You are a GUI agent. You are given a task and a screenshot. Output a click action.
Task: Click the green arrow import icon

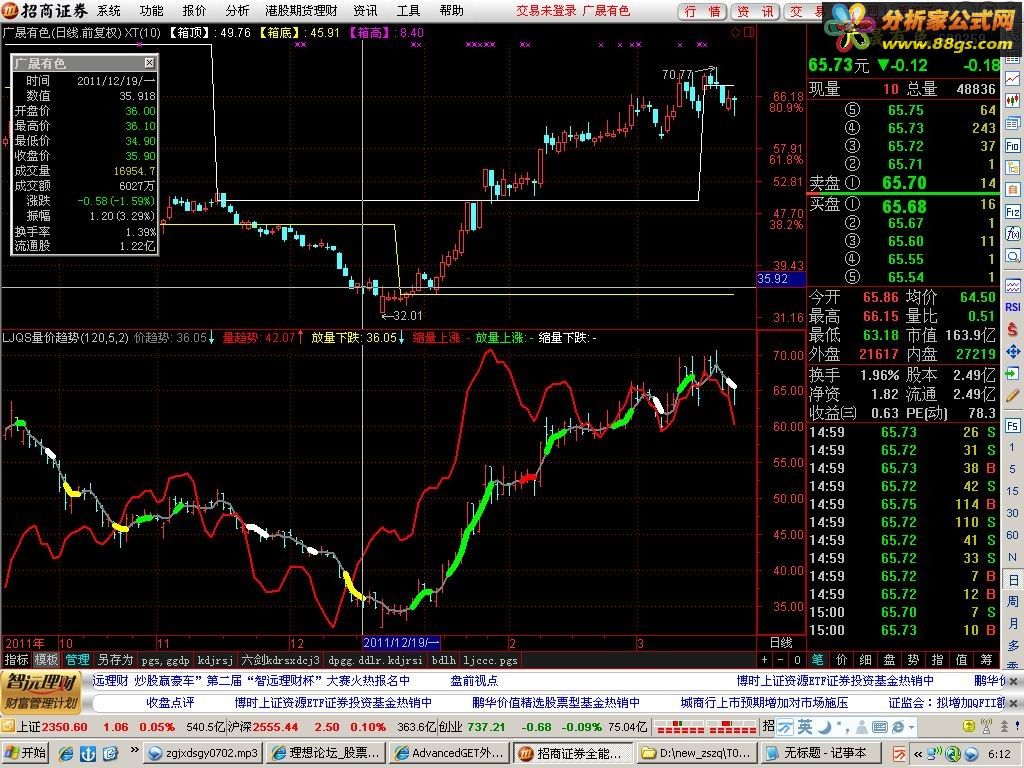click(1012, 374)
